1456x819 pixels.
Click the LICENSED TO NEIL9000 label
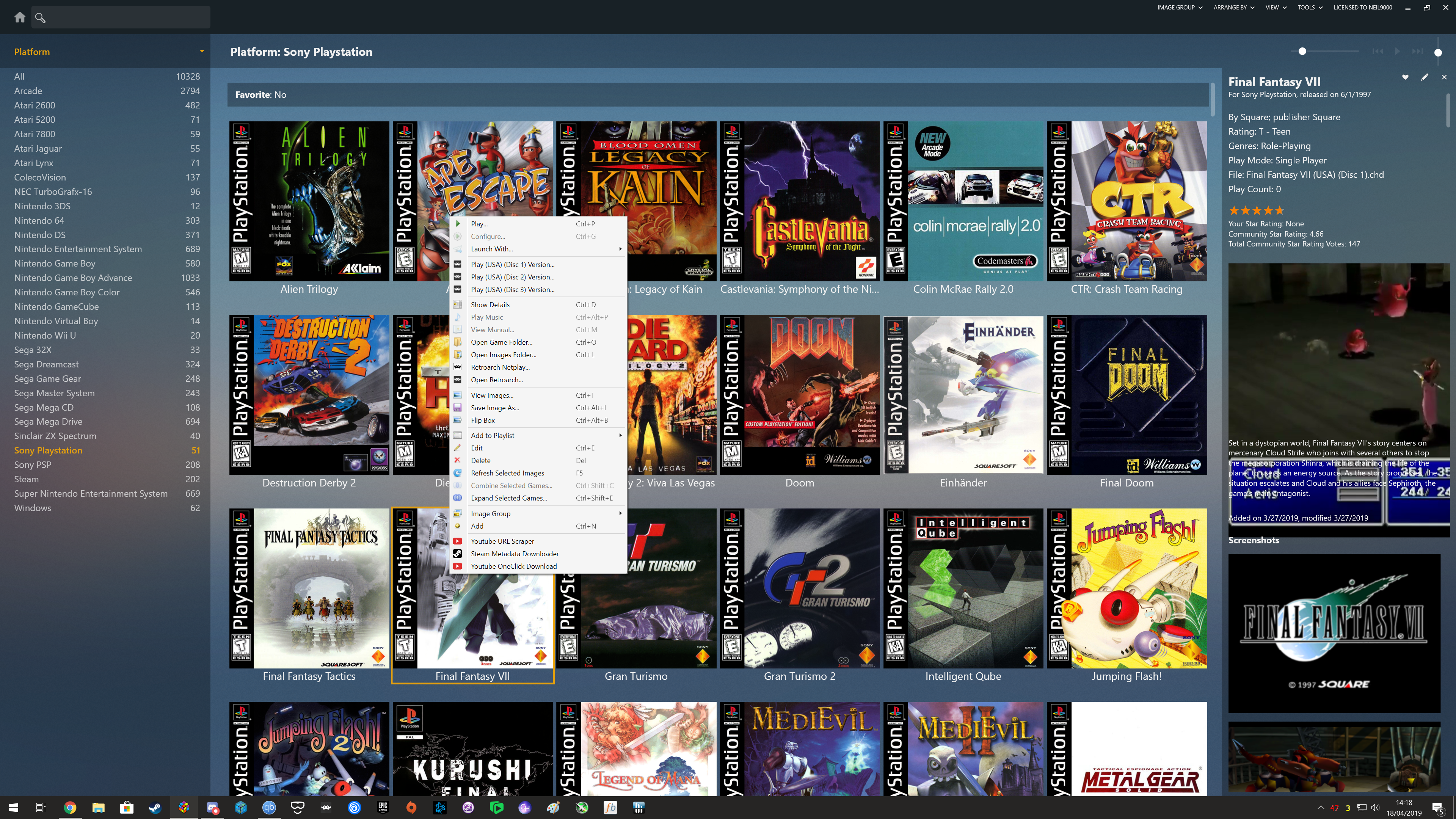[x=1363, y=7]
